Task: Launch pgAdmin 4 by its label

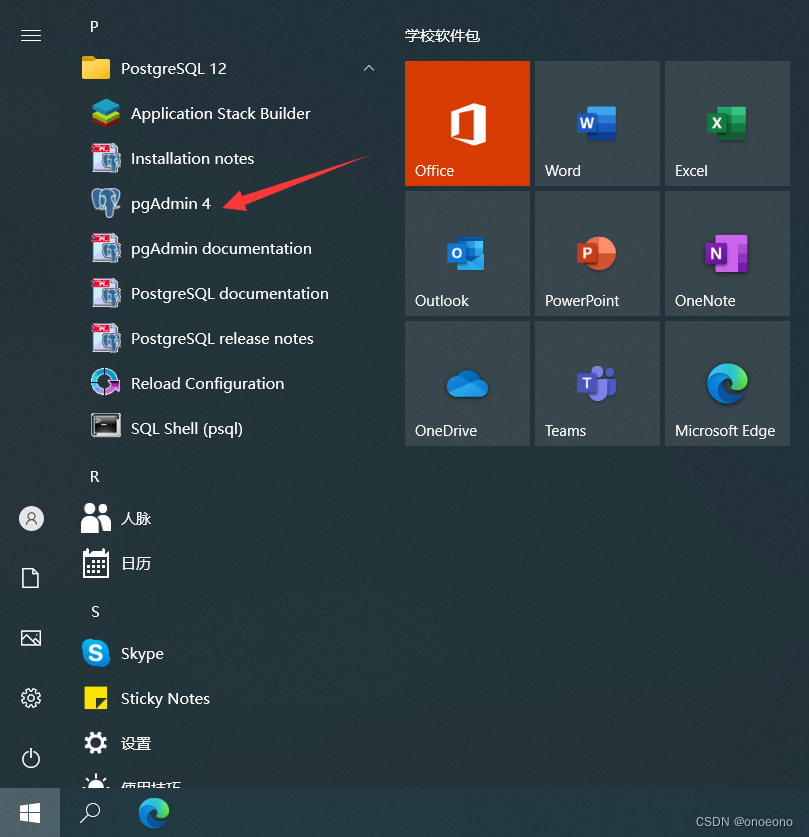Action: click(171, 204)
